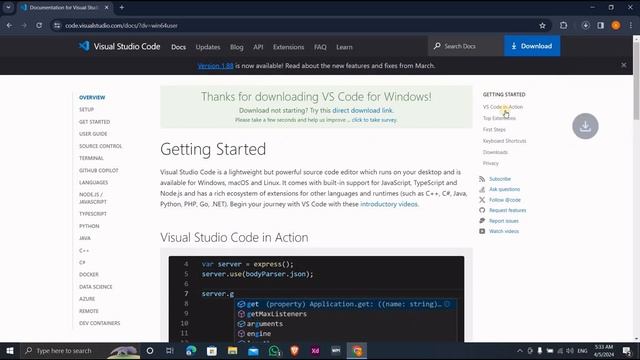Open the tab search chevron

[x=8, y=7]
